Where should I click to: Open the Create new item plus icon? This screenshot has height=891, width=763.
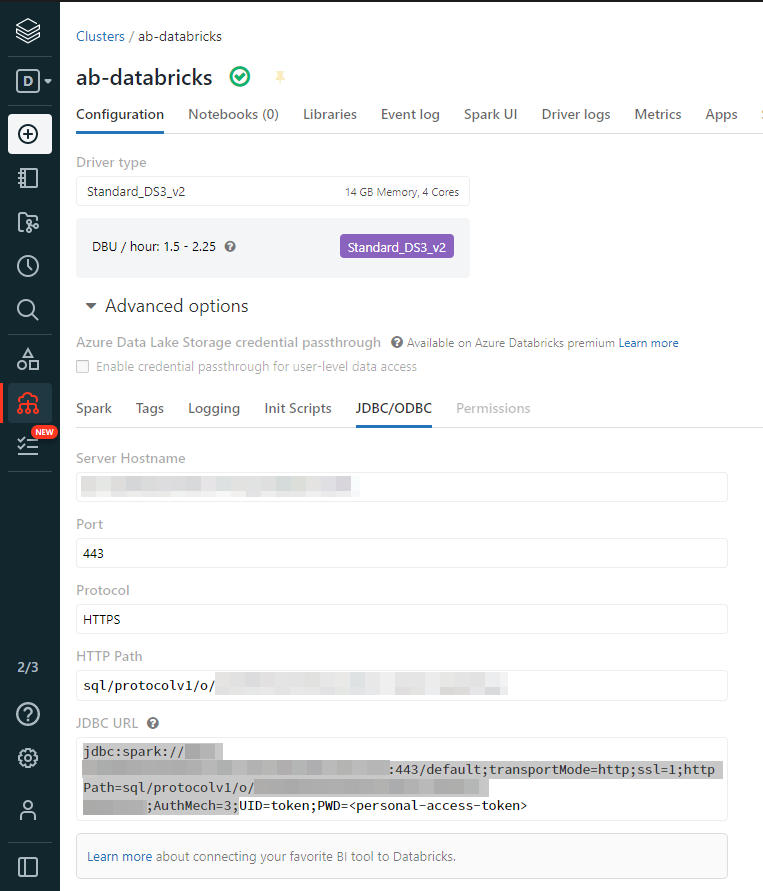click(x=30, y=133)
